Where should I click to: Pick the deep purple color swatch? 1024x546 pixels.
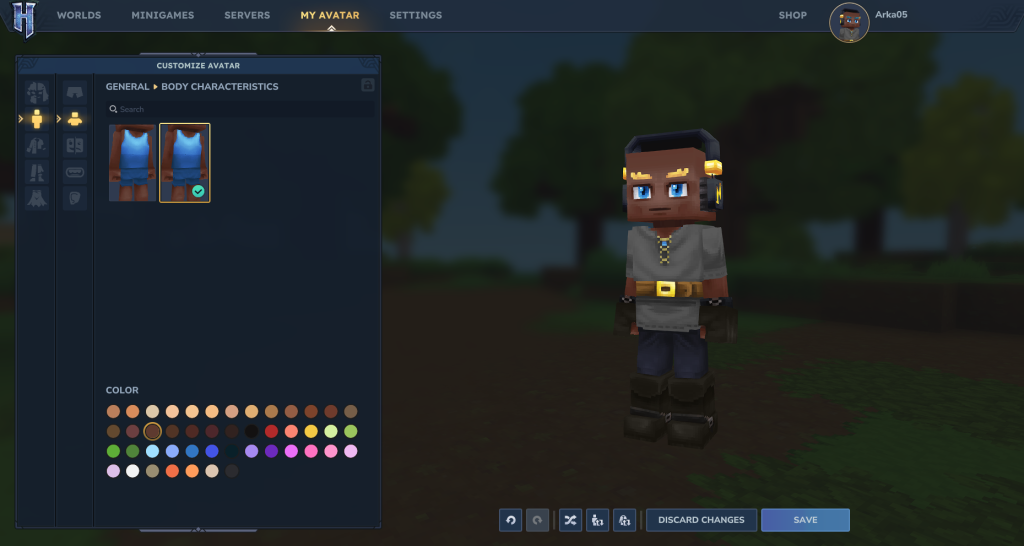pos(271,451)
